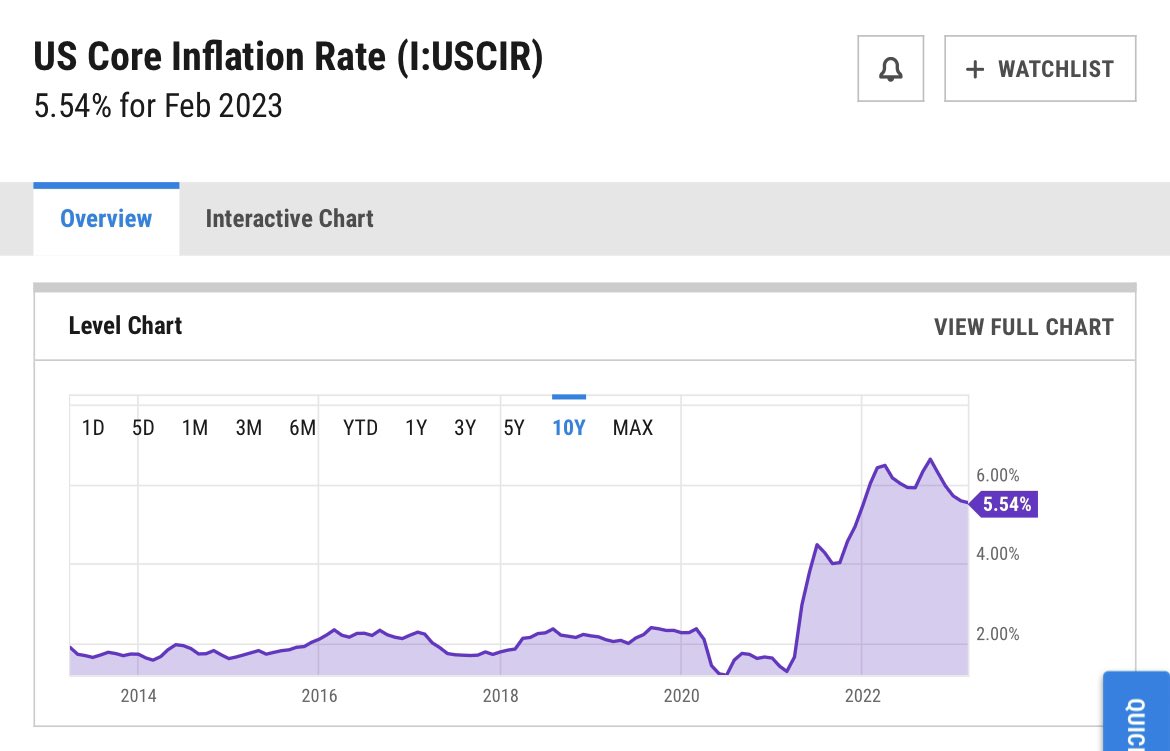The height and width of the screenshot is (751, 1170).
Task: Open the VIEW FULL CHART link
Action: [x=1023, y=327]
